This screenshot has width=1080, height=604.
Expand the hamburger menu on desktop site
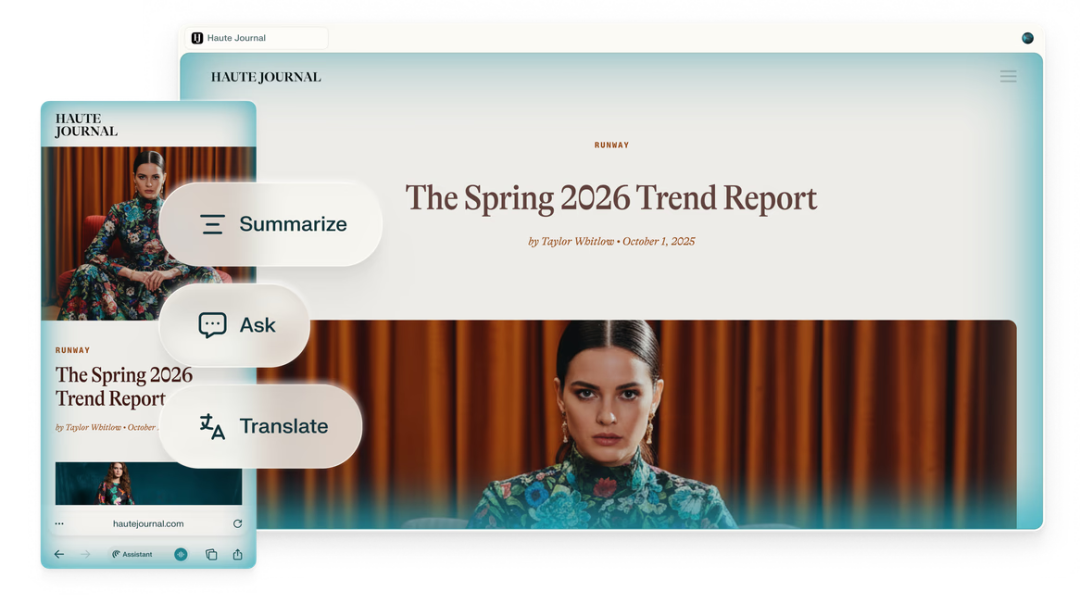(x=1008, y=77)
